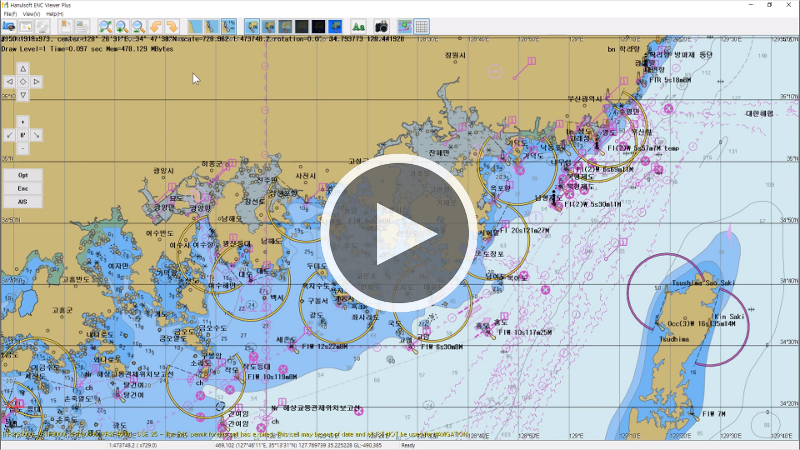800x450 pixels.
Task: Click the Opt options button
Action: (23, 175)
